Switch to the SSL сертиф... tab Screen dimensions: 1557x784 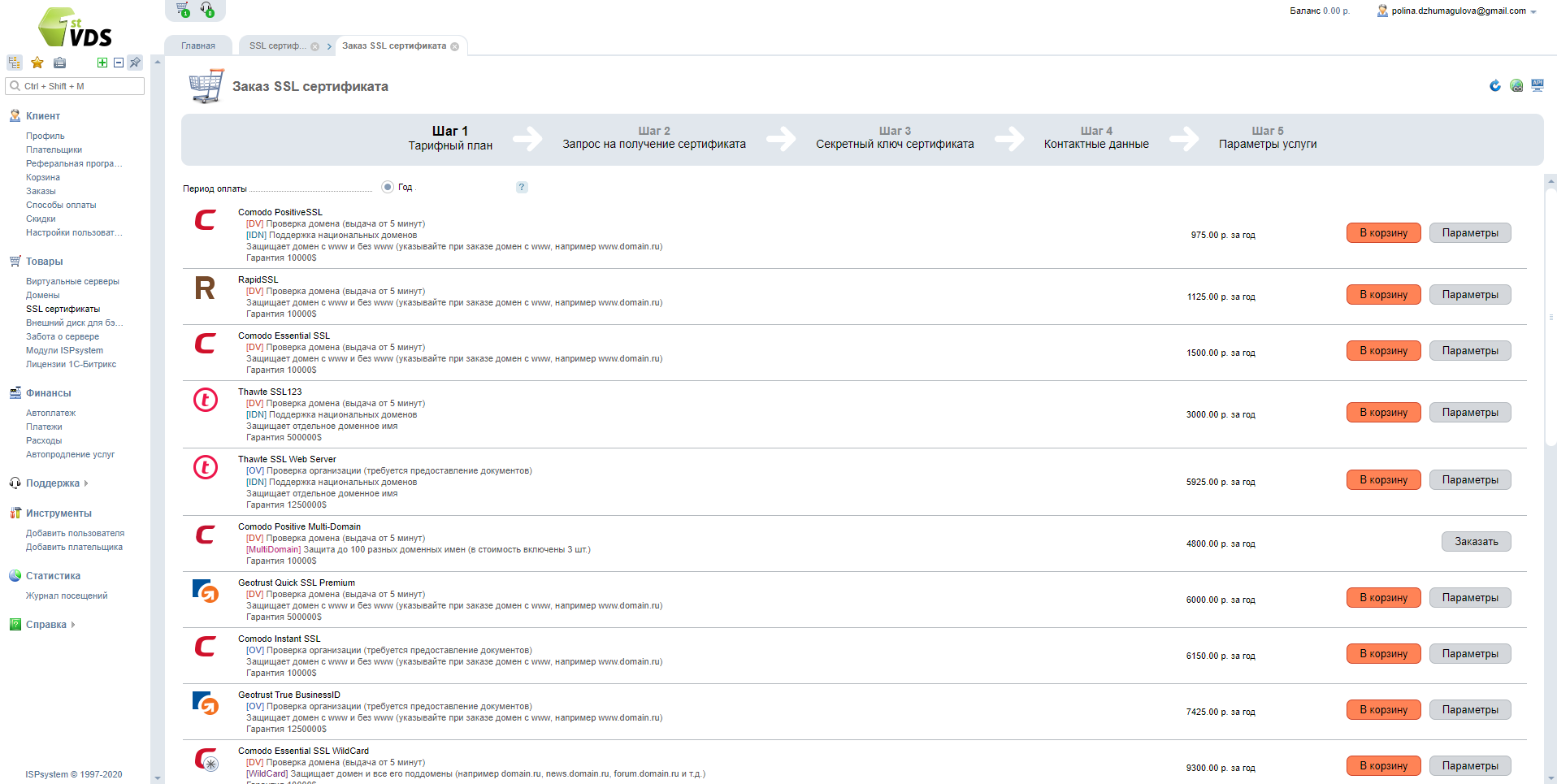point(278,45)
